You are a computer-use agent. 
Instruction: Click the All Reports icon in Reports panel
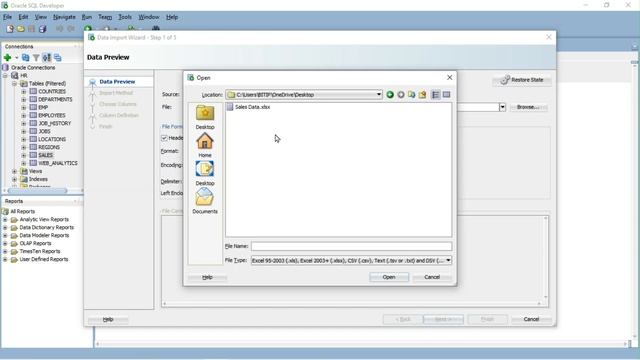[x=5, y=211]
